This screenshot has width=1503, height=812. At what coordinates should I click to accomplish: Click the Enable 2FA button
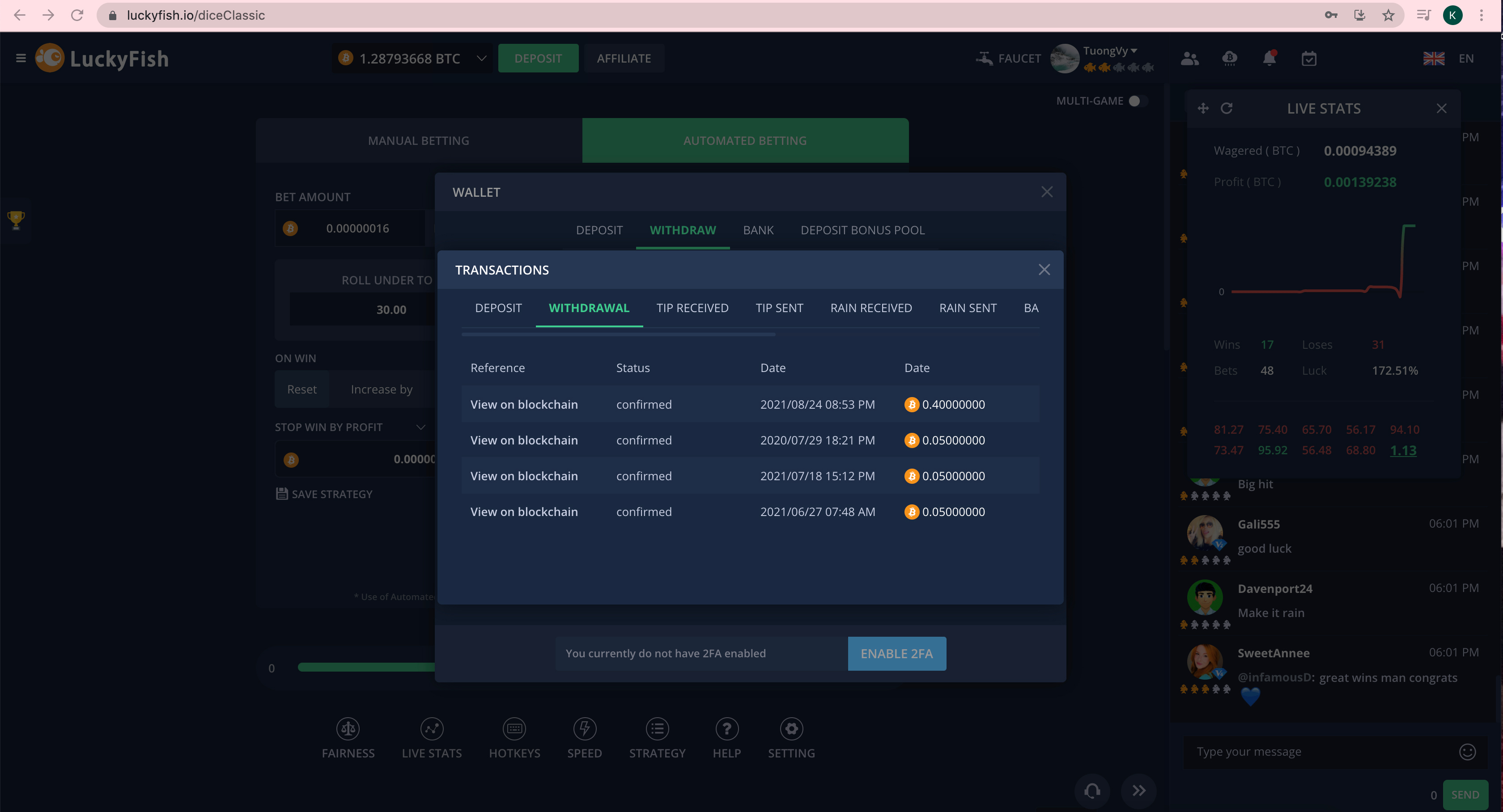pos(896,653)
